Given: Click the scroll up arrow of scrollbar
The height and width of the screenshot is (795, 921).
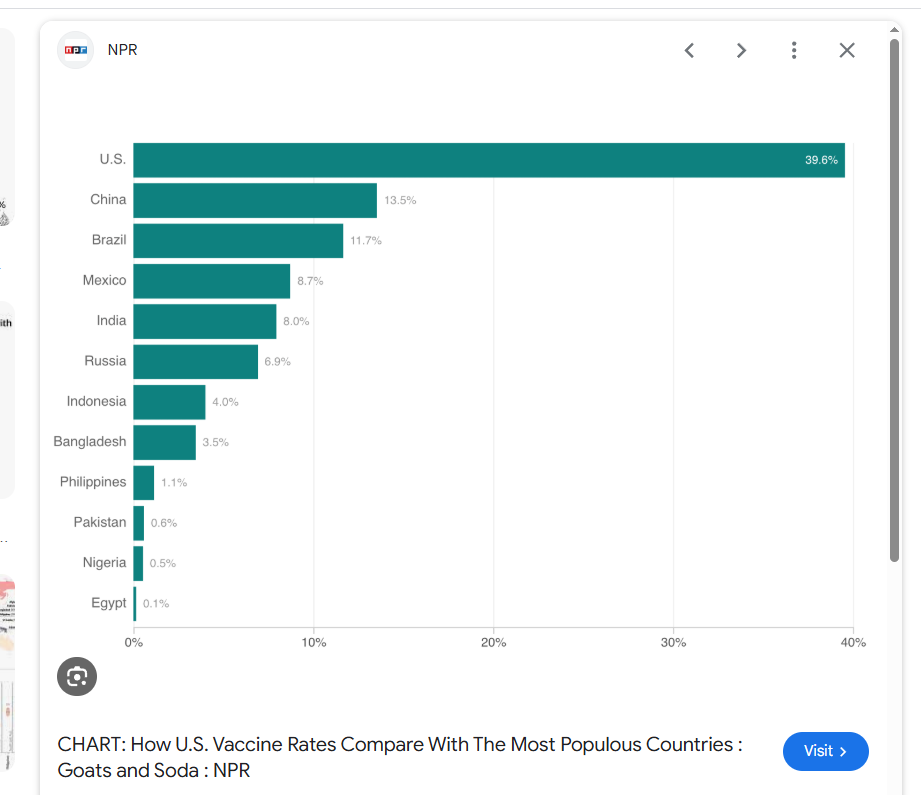Looking at the screenshot, I should [895, 29].
